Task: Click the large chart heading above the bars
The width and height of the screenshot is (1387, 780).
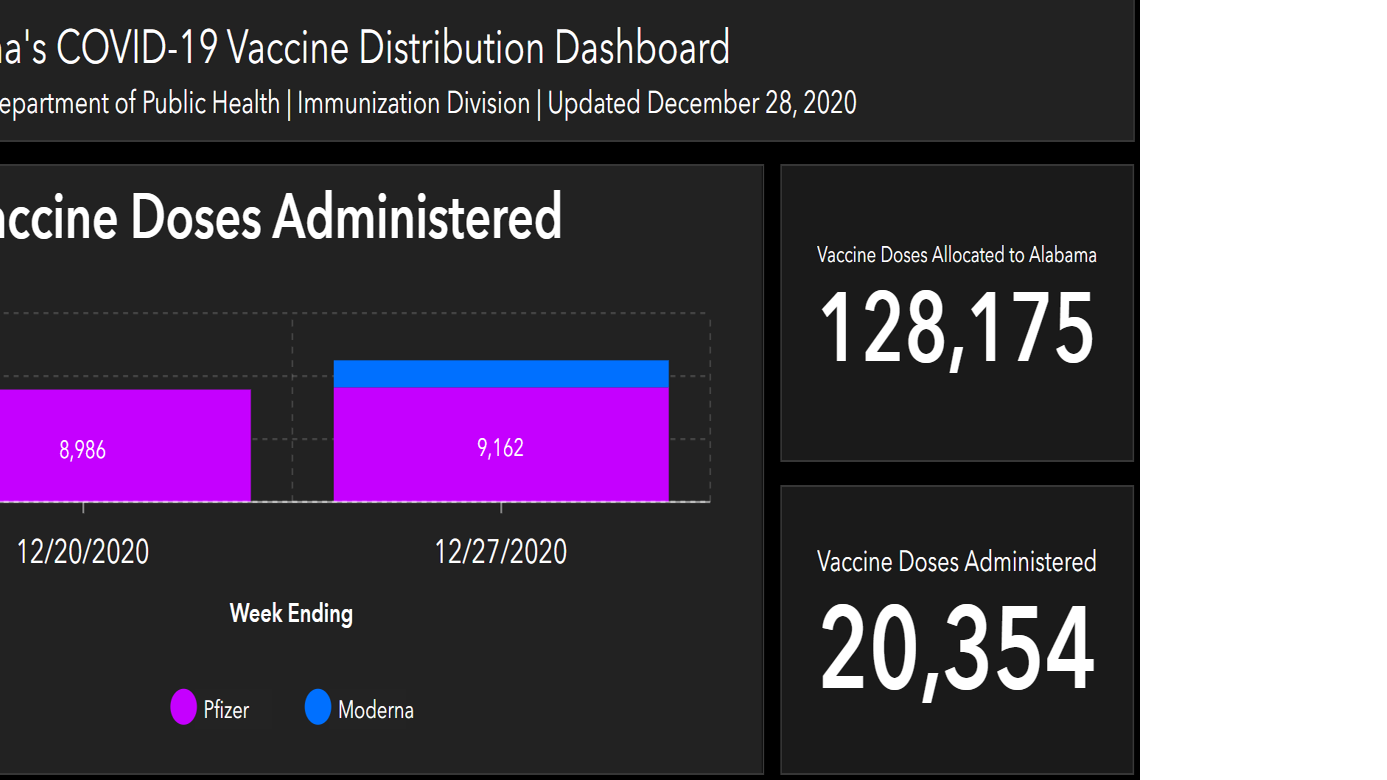Action: click(280, 216)
